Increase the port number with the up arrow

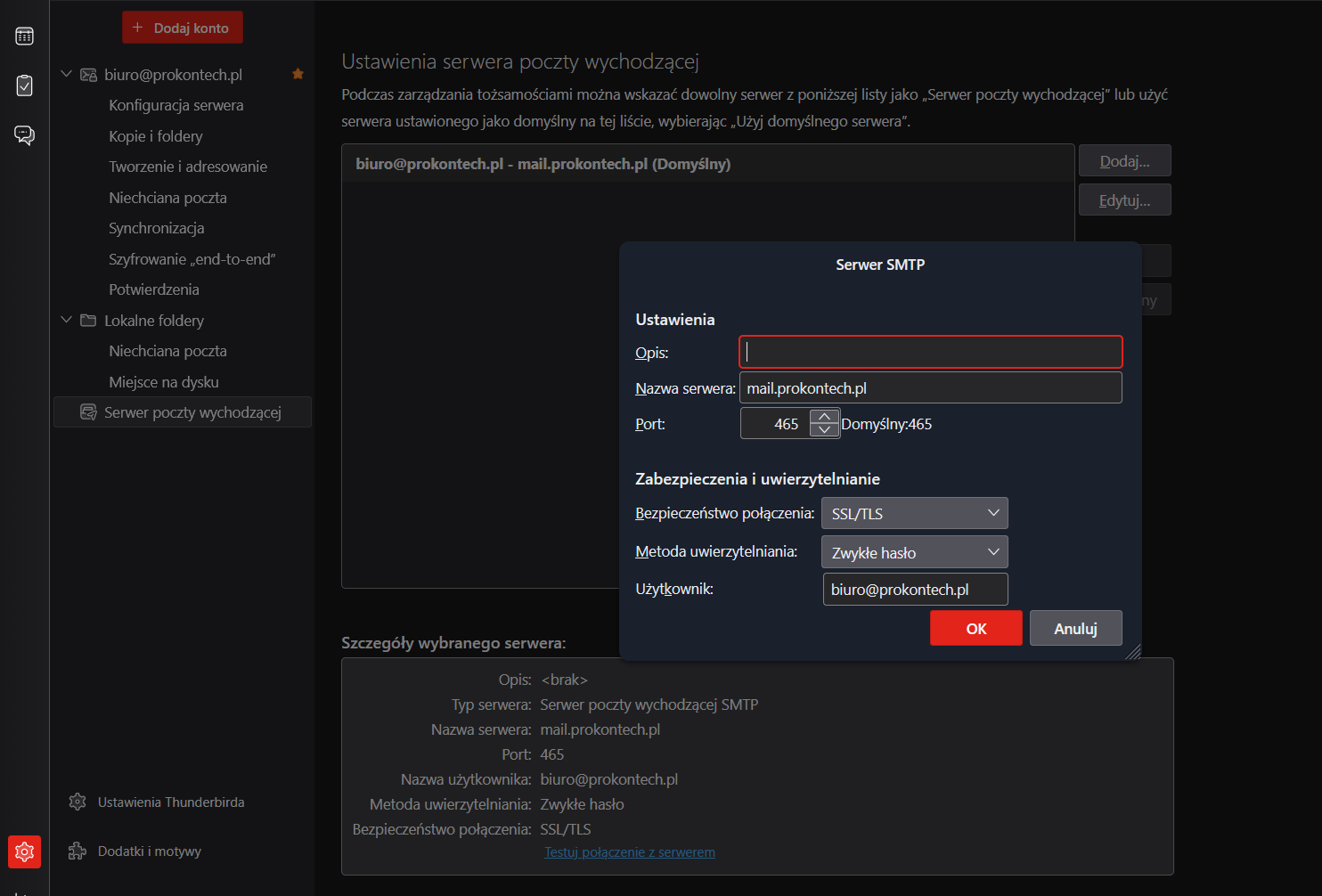824,417
